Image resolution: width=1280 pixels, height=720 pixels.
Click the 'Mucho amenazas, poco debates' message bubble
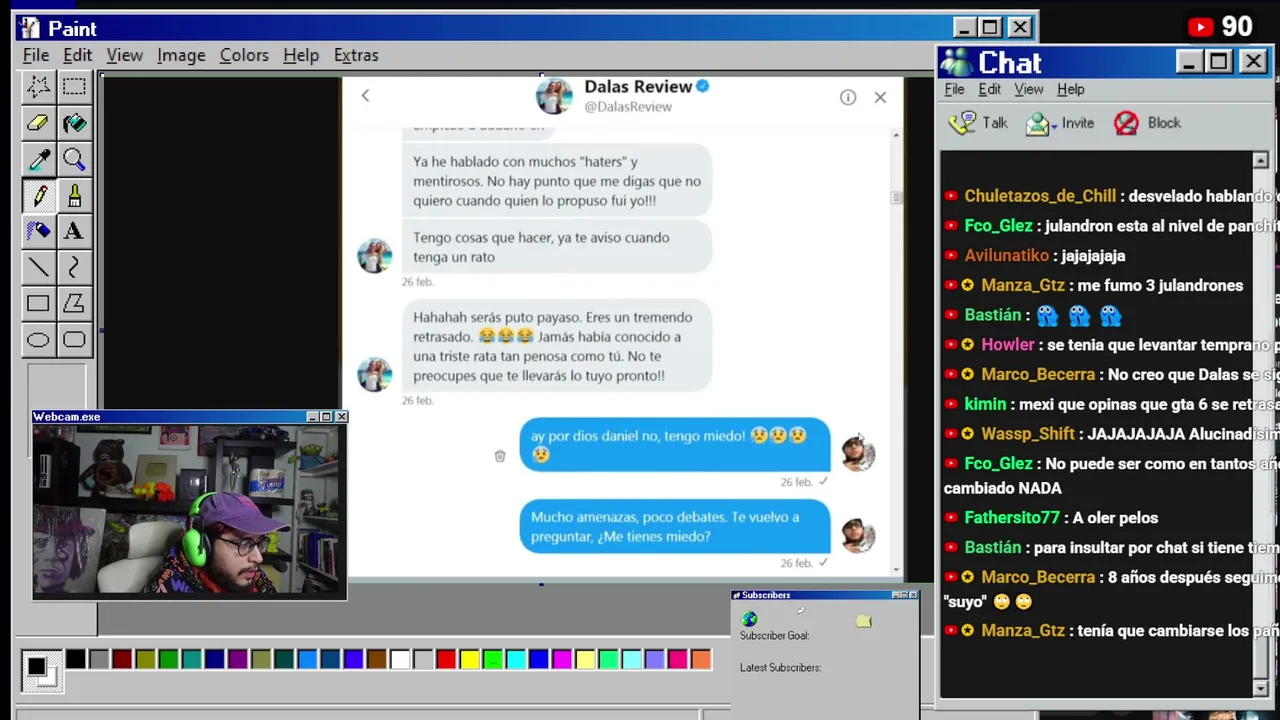pos(675,527)
